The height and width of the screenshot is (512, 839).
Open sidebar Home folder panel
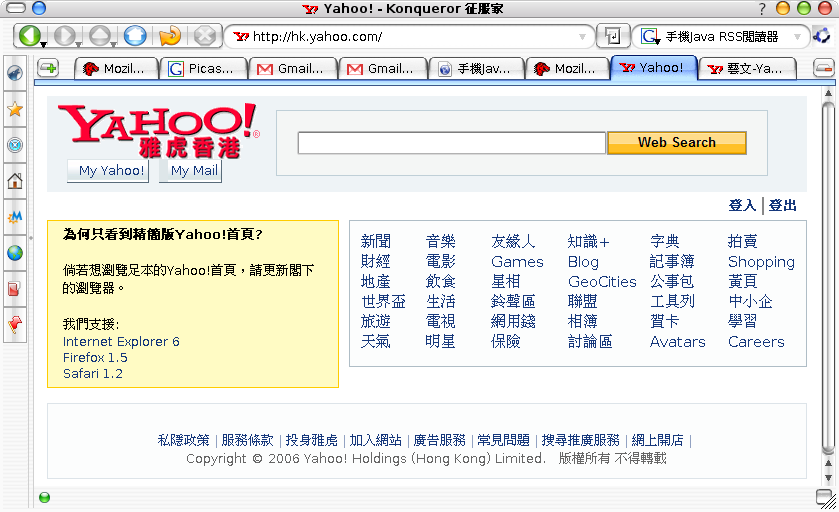pyautogui.click(x=15, y=181)
